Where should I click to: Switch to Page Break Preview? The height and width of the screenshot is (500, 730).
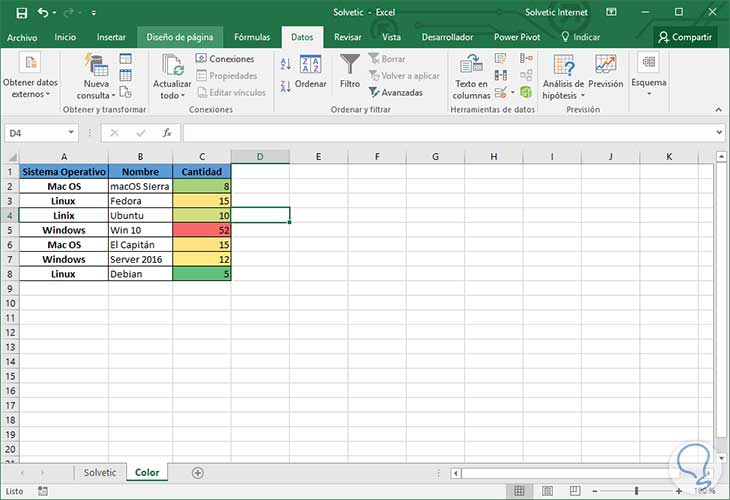click(x=575, y=491)
